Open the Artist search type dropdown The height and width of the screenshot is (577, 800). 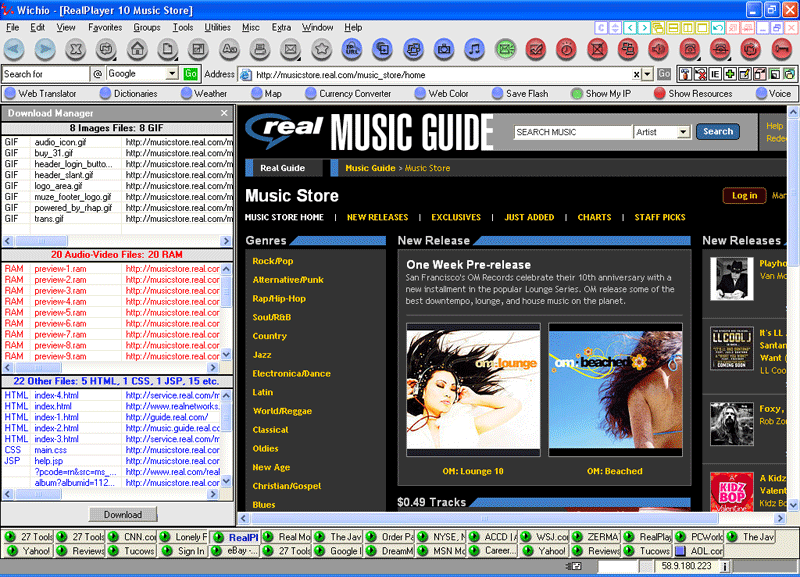(683, 132)
